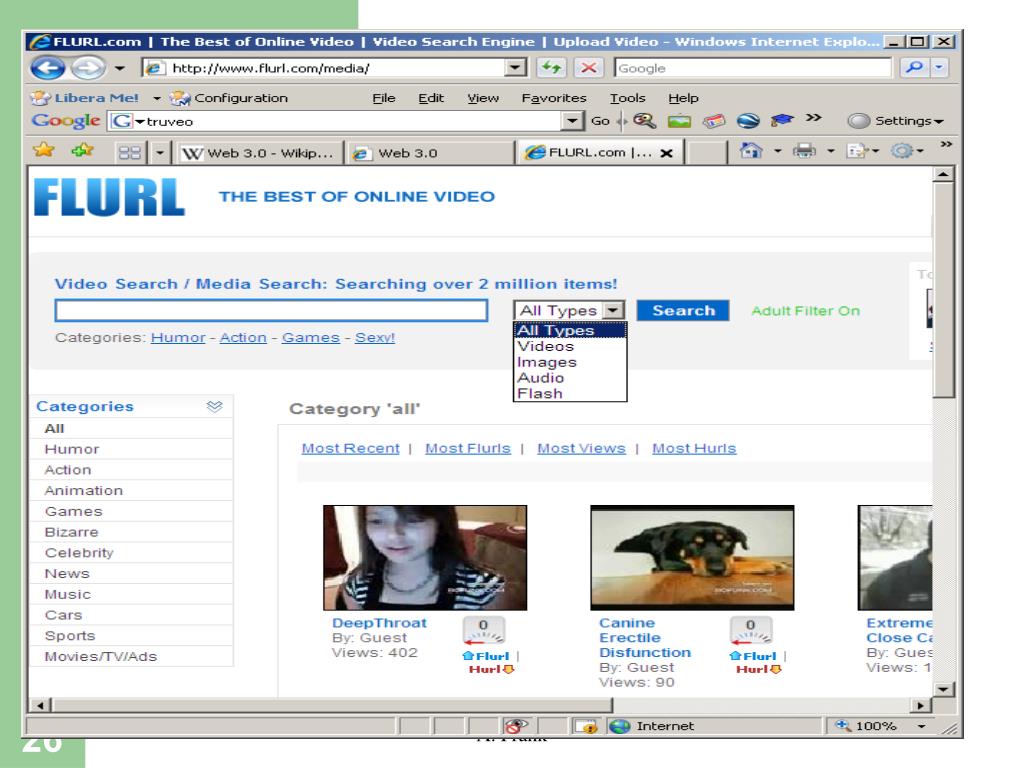Click the Print icon in the command bar

804,151
